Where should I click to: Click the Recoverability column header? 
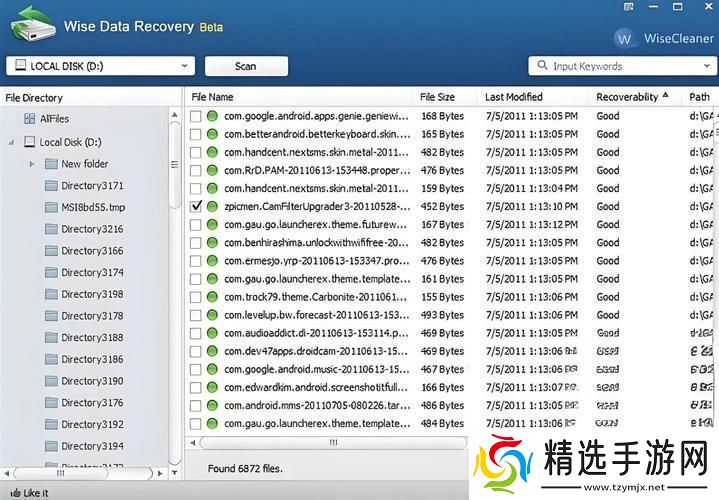click(627, 97)
